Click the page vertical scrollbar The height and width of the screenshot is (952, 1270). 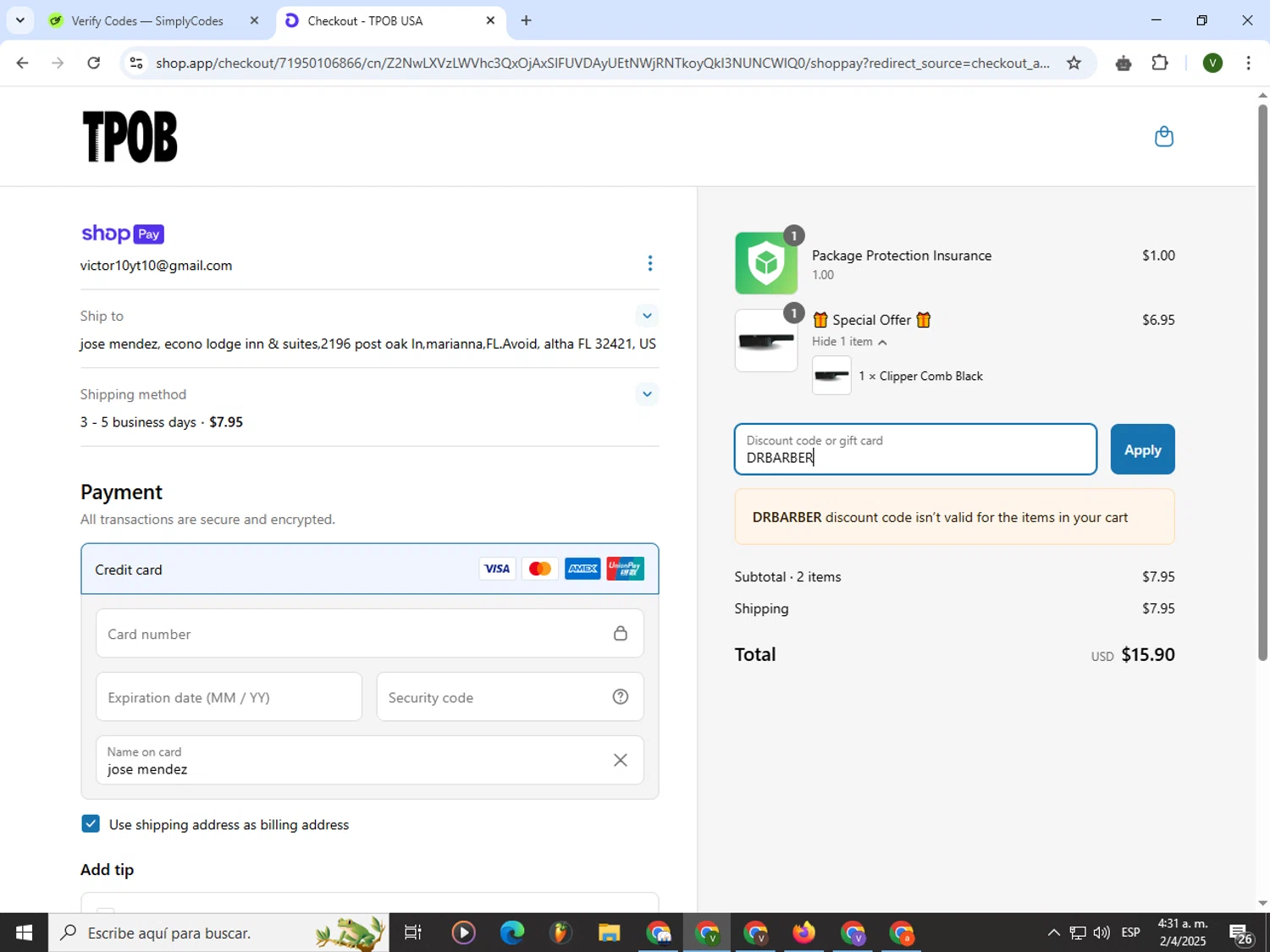pyautogui.click(x=1262, y=381)
